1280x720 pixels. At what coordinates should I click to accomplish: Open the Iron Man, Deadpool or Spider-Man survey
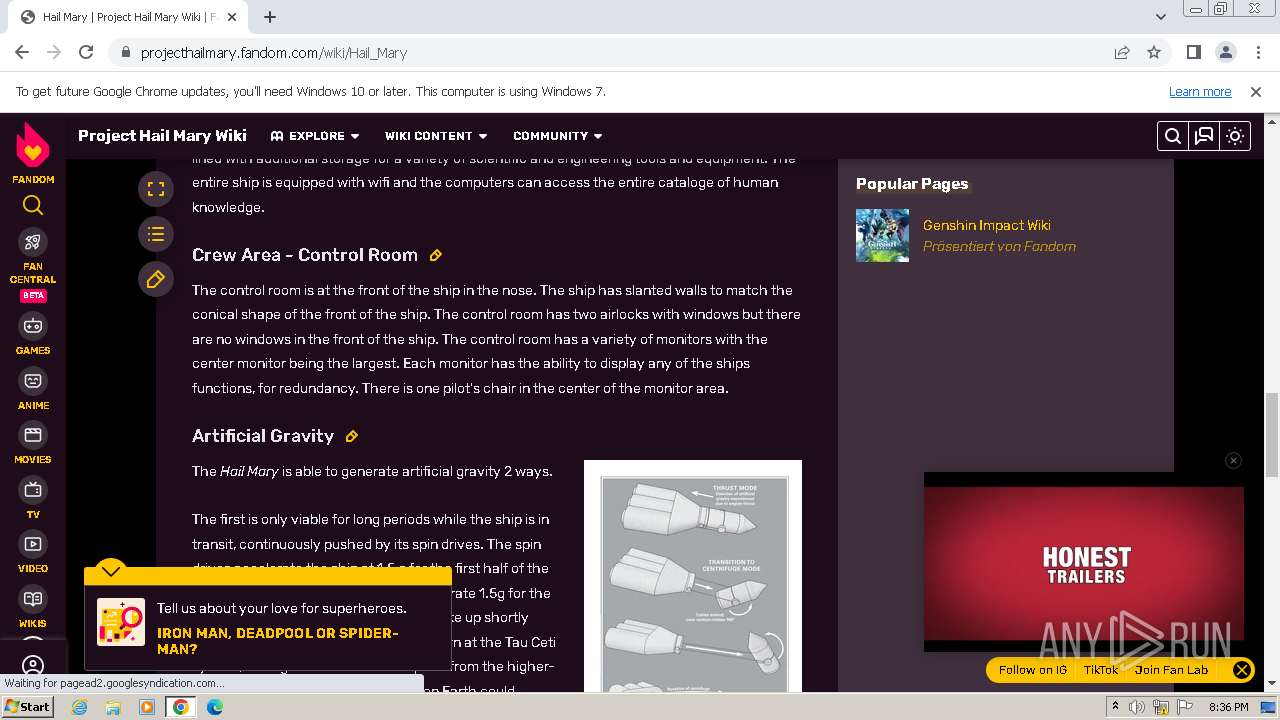coord(277,641)
